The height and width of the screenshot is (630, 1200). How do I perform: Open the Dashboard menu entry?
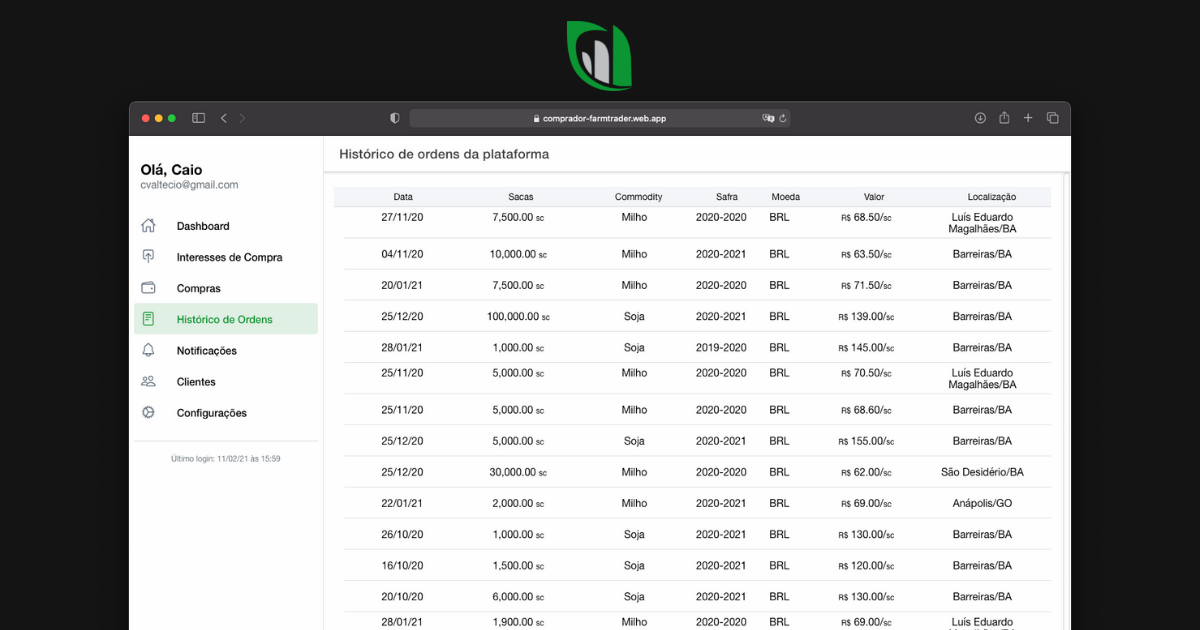(204, 226)
